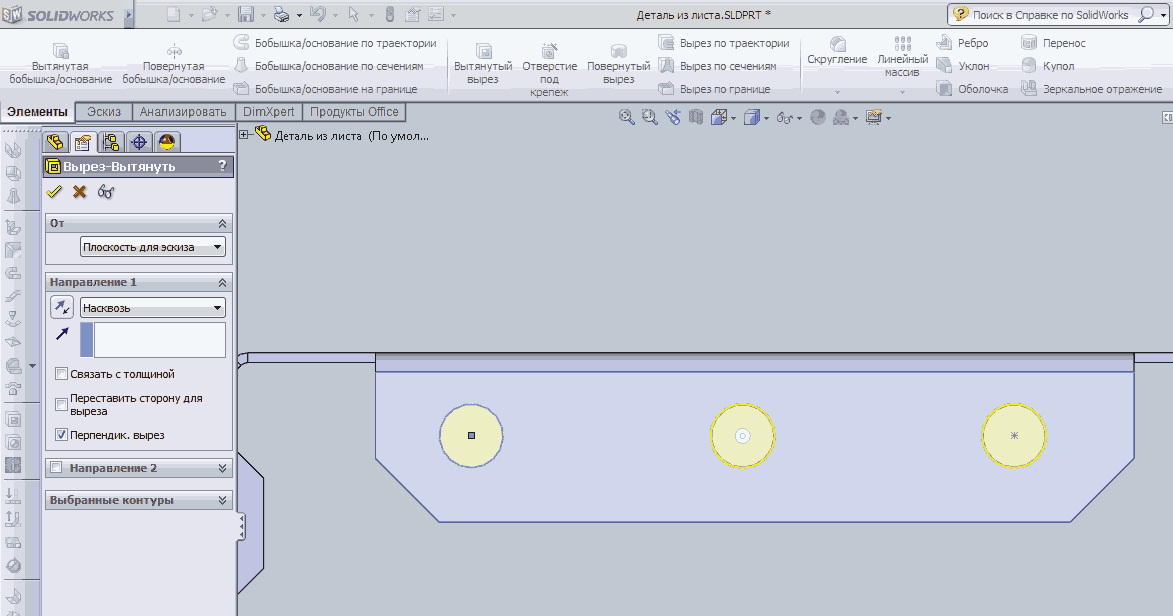Click the Reverse Direction arrow button
This screenshot has width=1173, height=616.
62,308
